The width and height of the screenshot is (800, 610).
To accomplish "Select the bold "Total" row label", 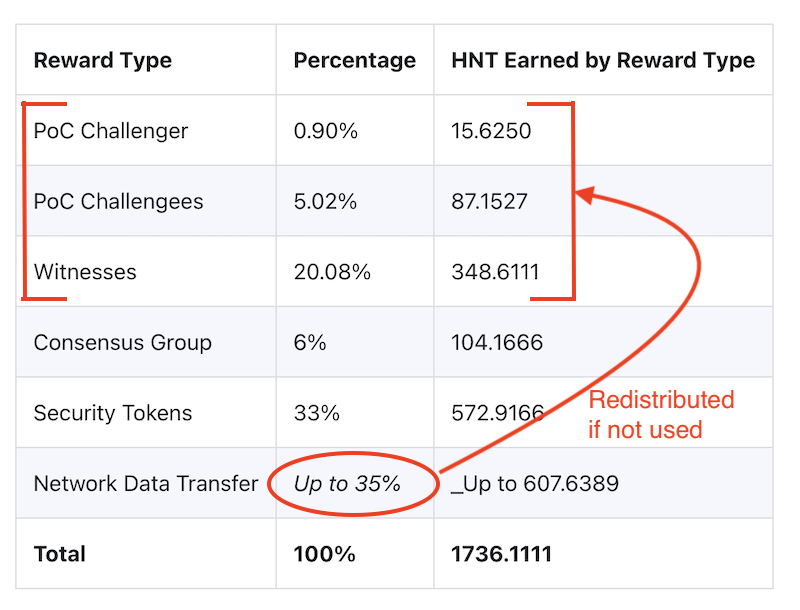I will 60,554.
